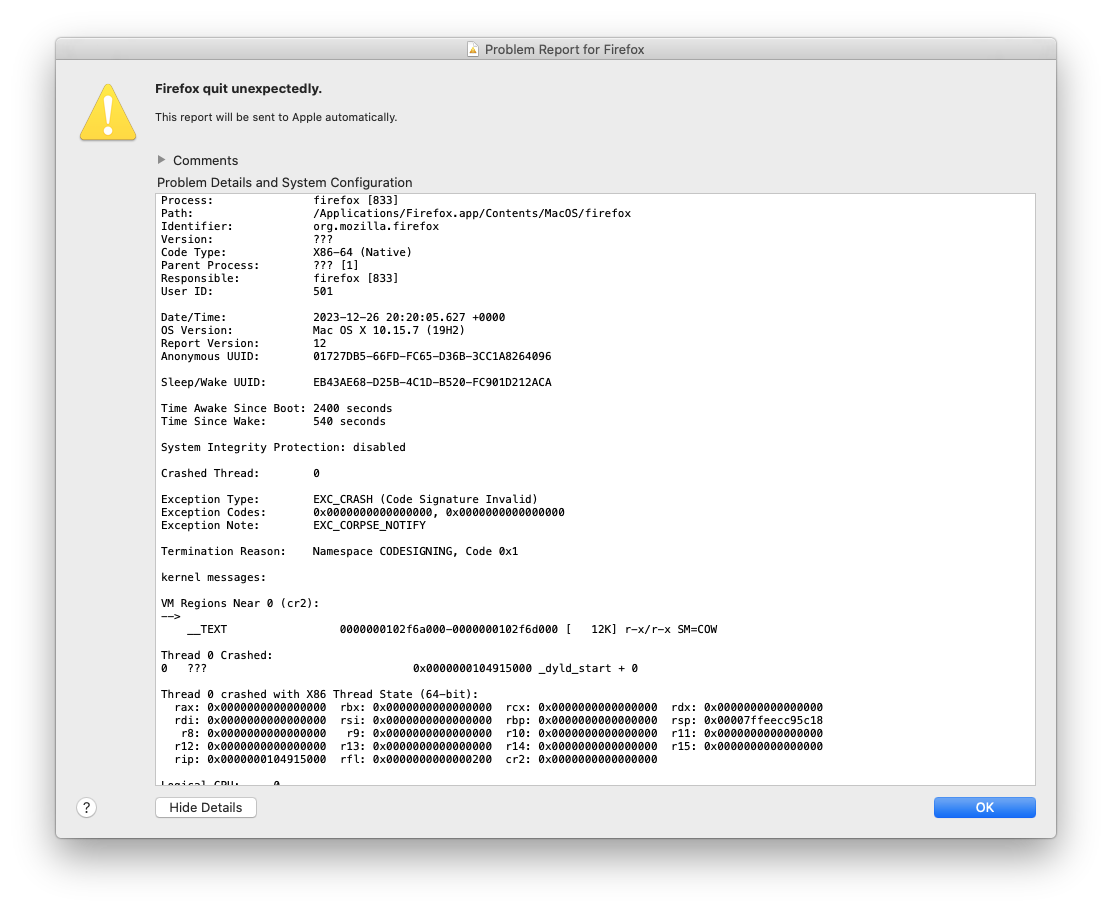Open help with the question mark button
This screenshot has height=912, width=1112.
point(87,807)
